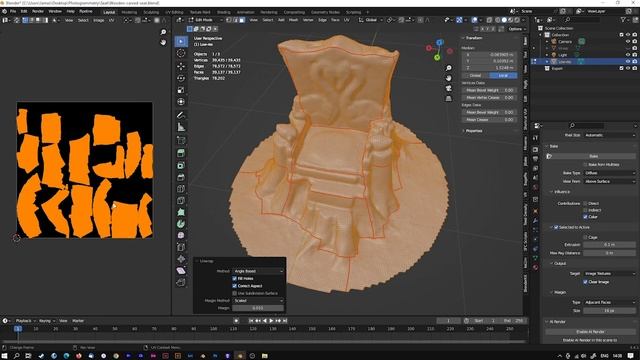640x360 pixels.
Task: Switch to the Sculpting workspace tab
Action: click(151, 12)
